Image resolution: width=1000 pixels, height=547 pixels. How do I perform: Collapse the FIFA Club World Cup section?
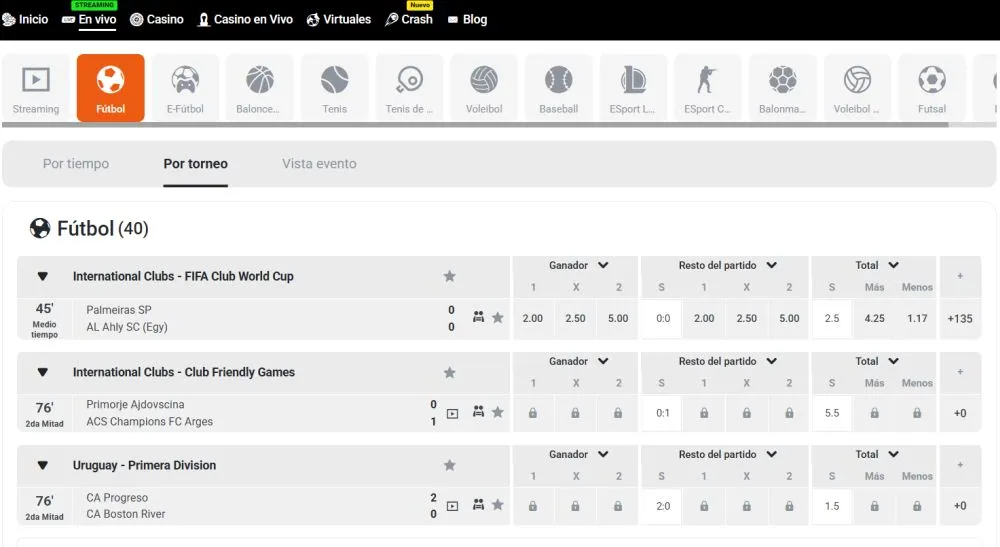[42, 277]
